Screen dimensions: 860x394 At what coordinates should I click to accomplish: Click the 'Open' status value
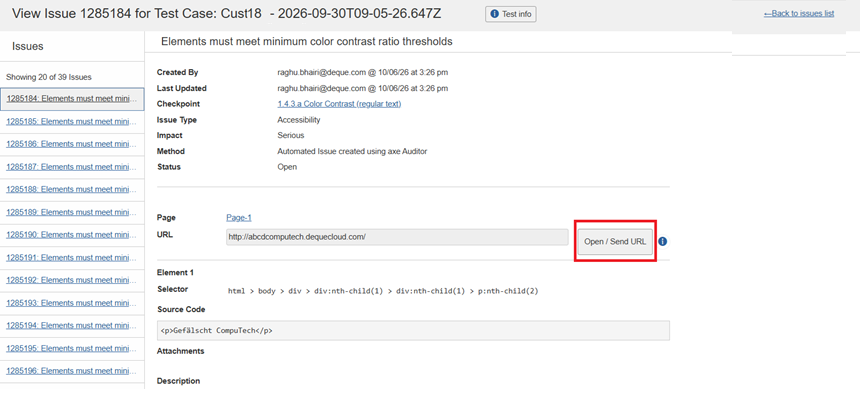(287, 167)
